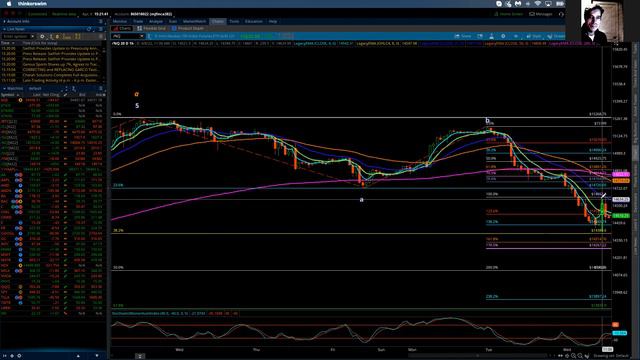Select the AMZN row in watchlist
The width and height of the screenshot is (640, 360).
click(52, 190)
